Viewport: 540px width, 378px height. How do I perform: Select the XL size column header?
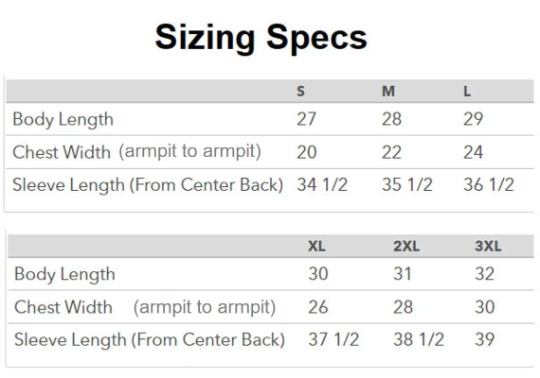point(316,246)
